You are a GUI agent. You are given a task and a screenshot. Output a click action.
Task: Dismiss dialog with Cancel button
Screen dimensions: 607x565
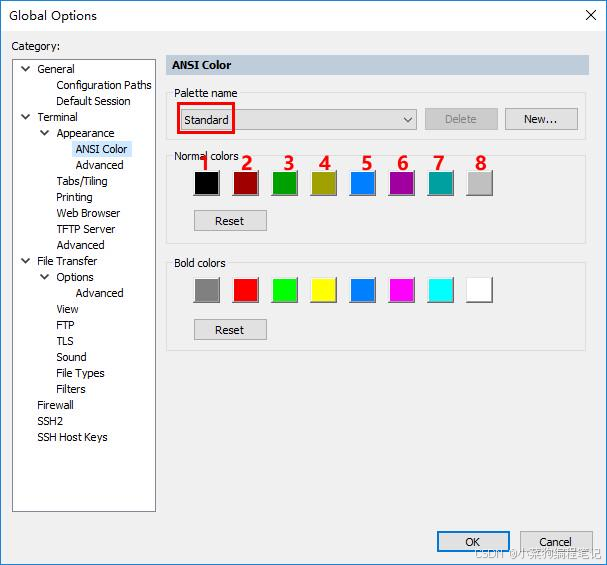point(556,541)
